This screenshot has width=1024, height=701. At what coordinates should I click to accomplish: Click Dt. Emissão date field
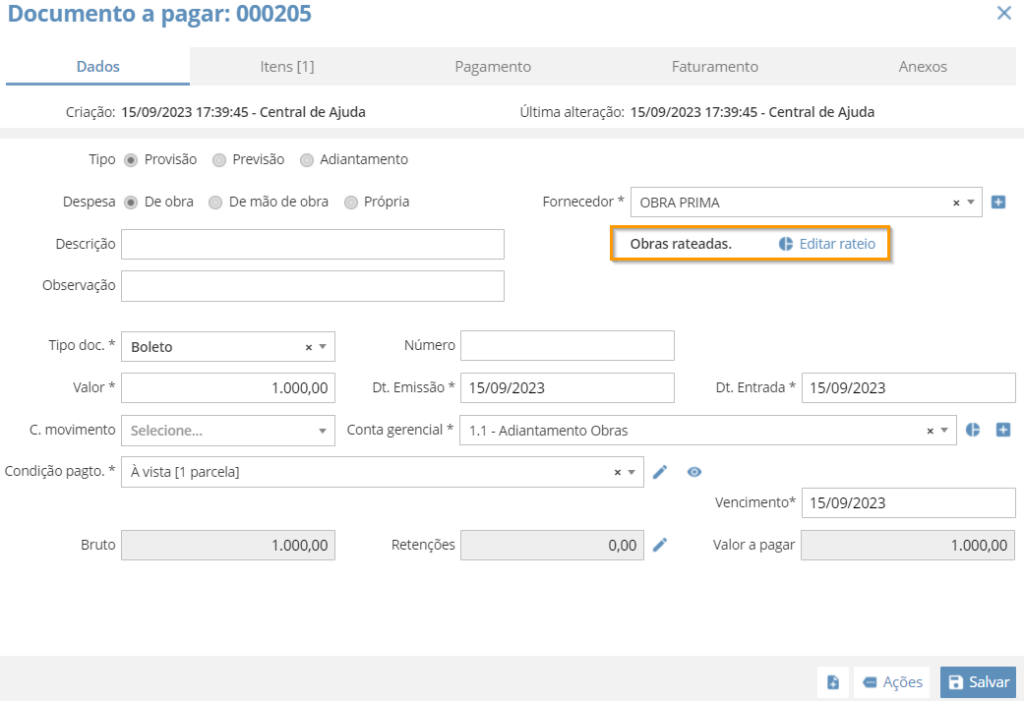click(x=568, y=388)
